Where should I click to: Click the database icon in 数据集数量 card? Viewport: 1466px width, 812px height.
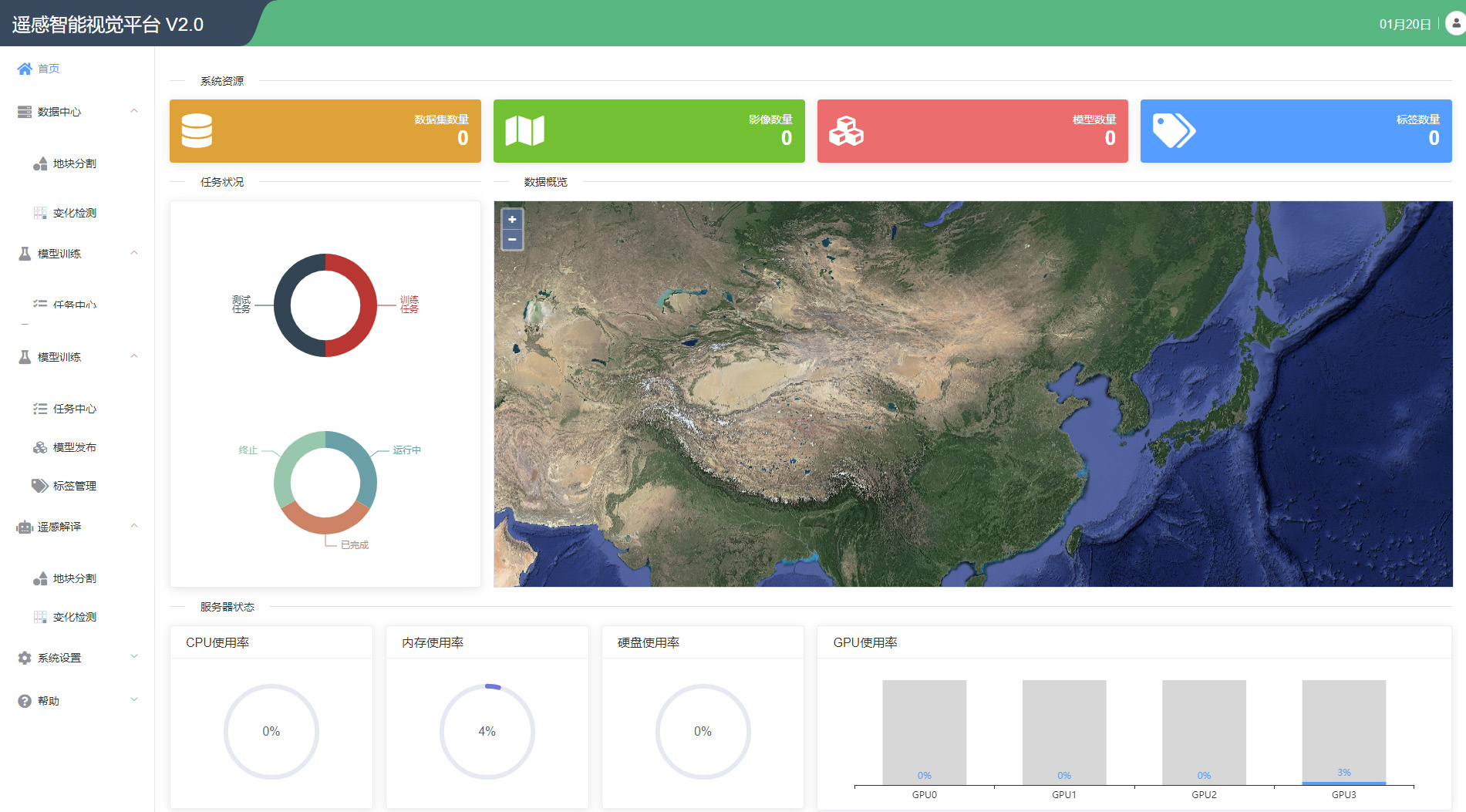coord(197,131)
